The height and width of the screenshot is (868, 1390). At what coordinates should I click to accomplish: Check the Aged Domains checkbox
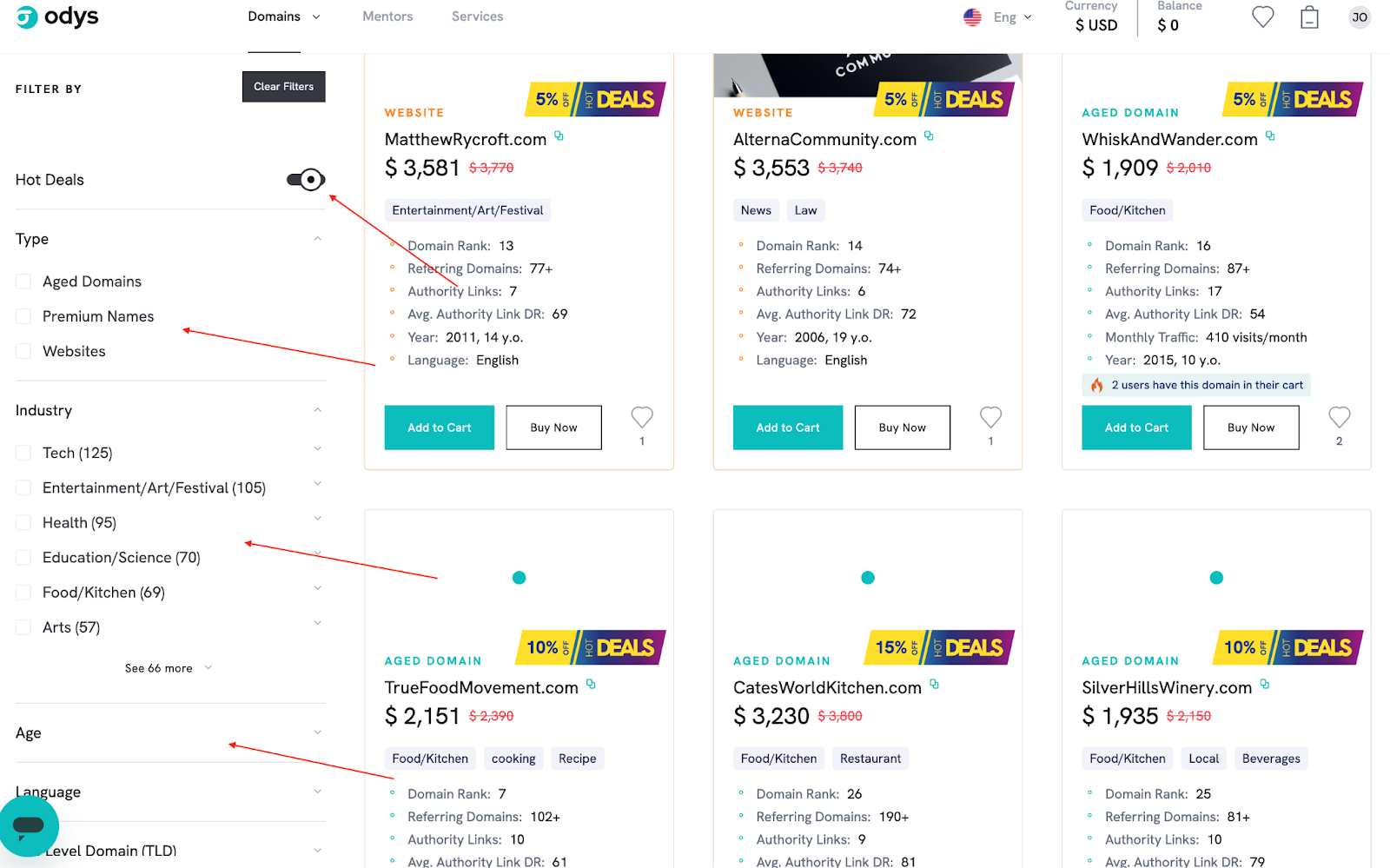pos(23,282)
